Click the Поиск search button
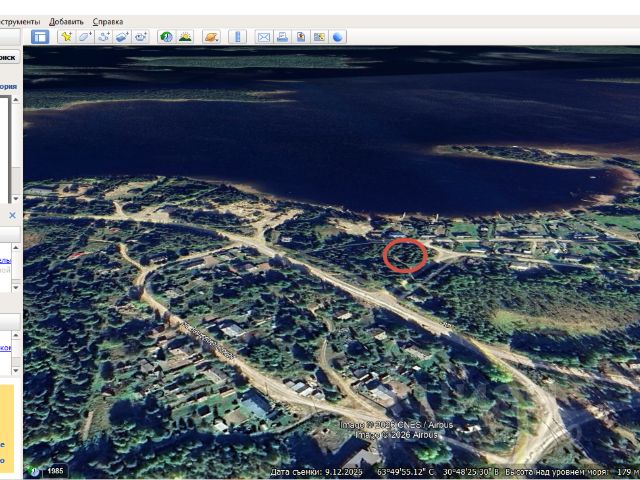The width and height of the screenshot is (640, 480). (7, 58)
